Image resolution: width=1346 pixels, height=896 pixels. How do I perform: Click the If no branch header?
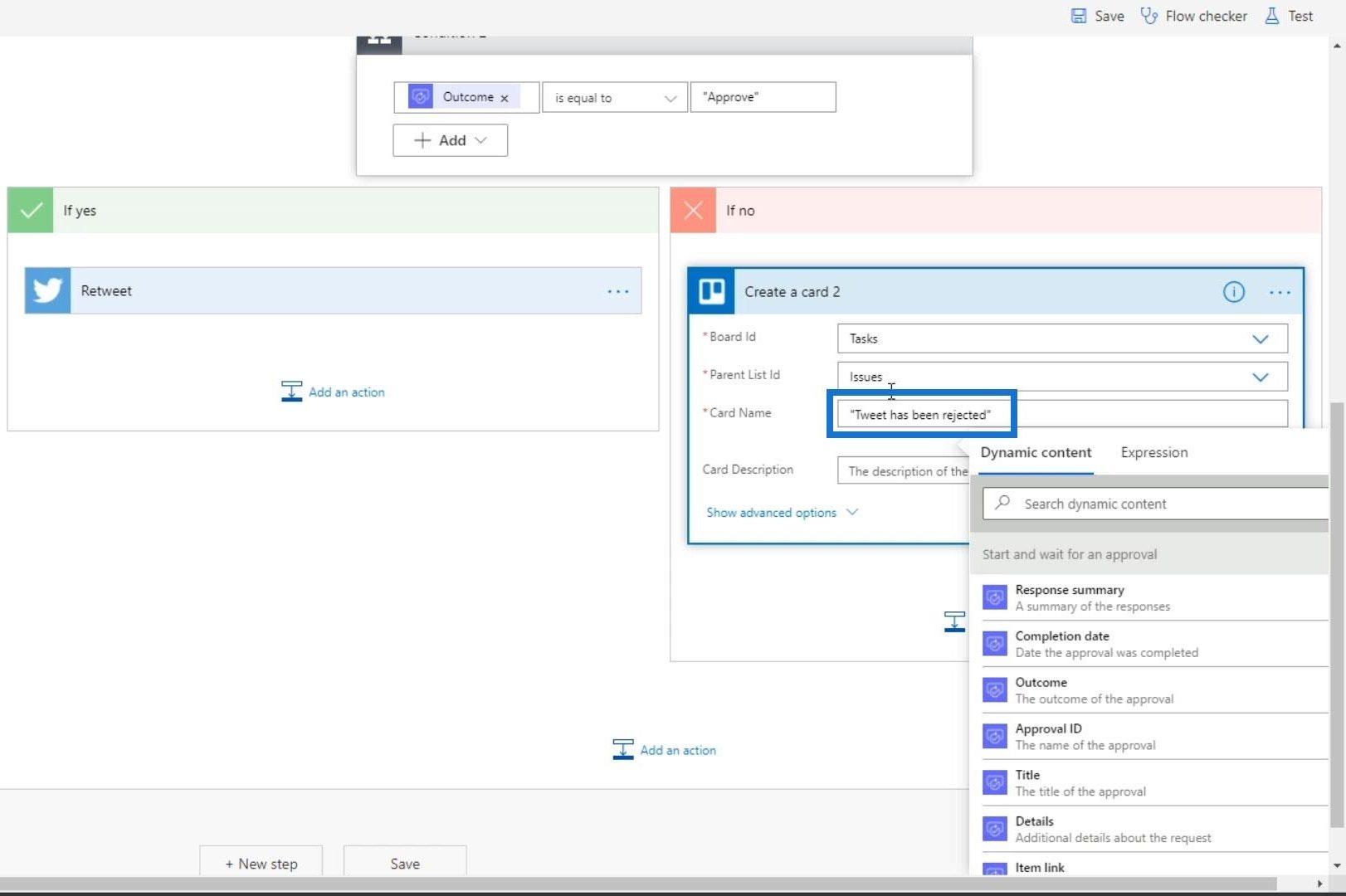[x=996, y=210]
